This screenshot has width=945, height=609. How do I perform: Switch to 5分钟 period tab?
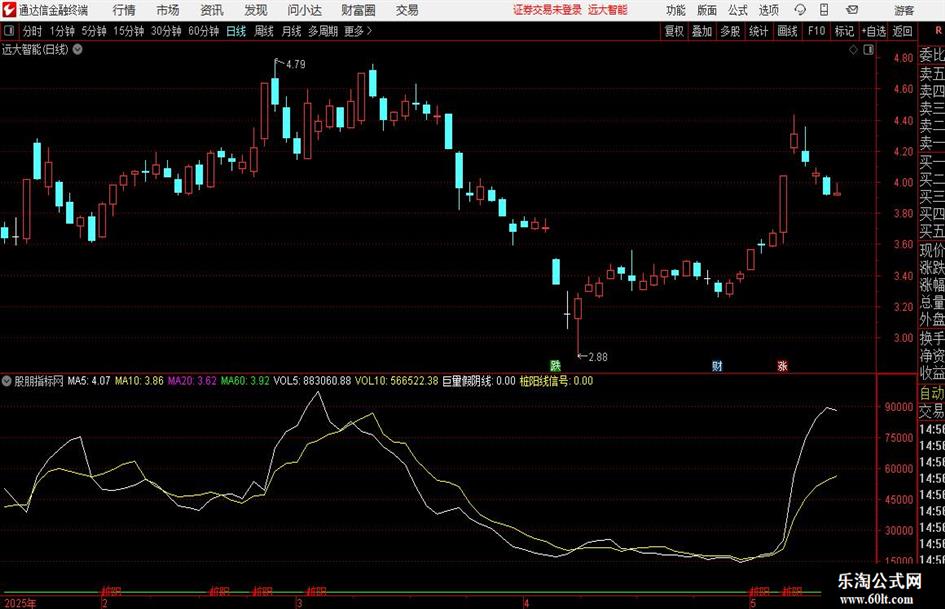point(94,31)
